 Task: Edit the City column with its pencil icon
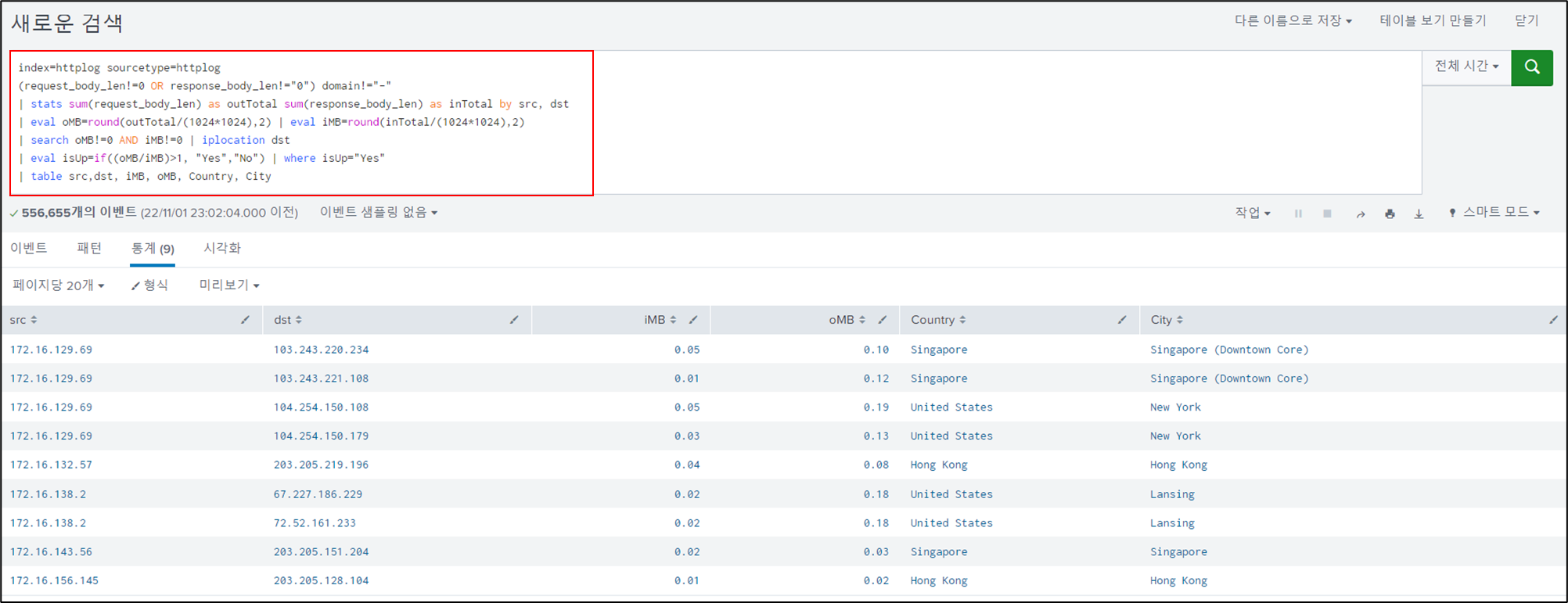[x=1553, y=320]
